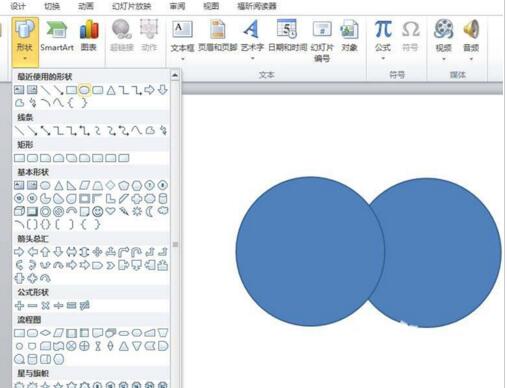Screen dimensions: 507x388
Task: Open the 审阅 review tab
Action: pos(177,6)
